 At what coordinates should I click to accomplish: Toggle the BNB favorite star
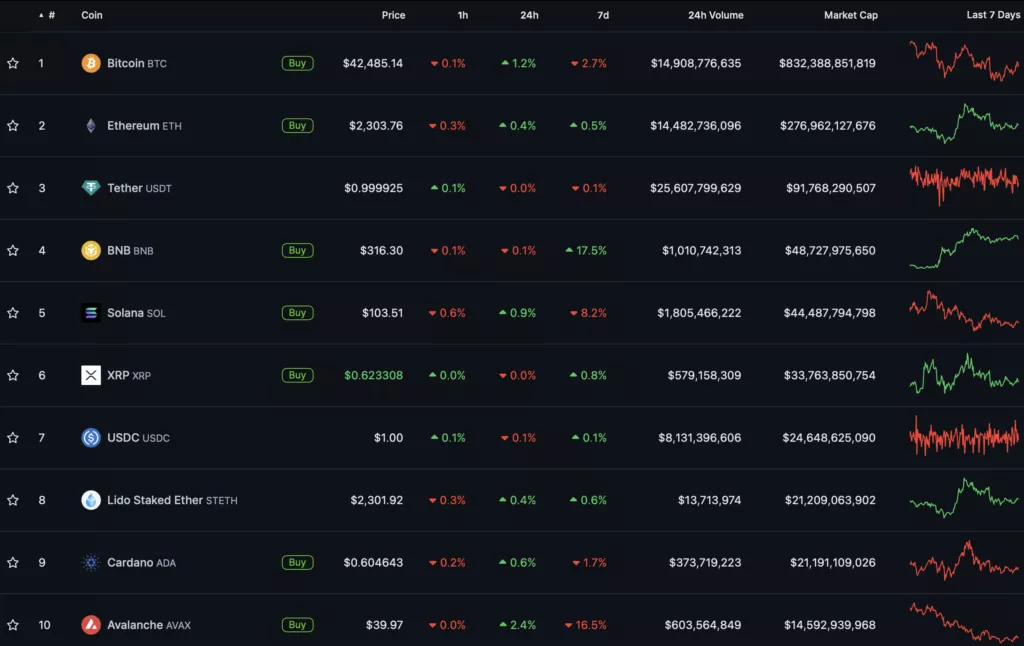pyautogui.click(x=13, y=250)
